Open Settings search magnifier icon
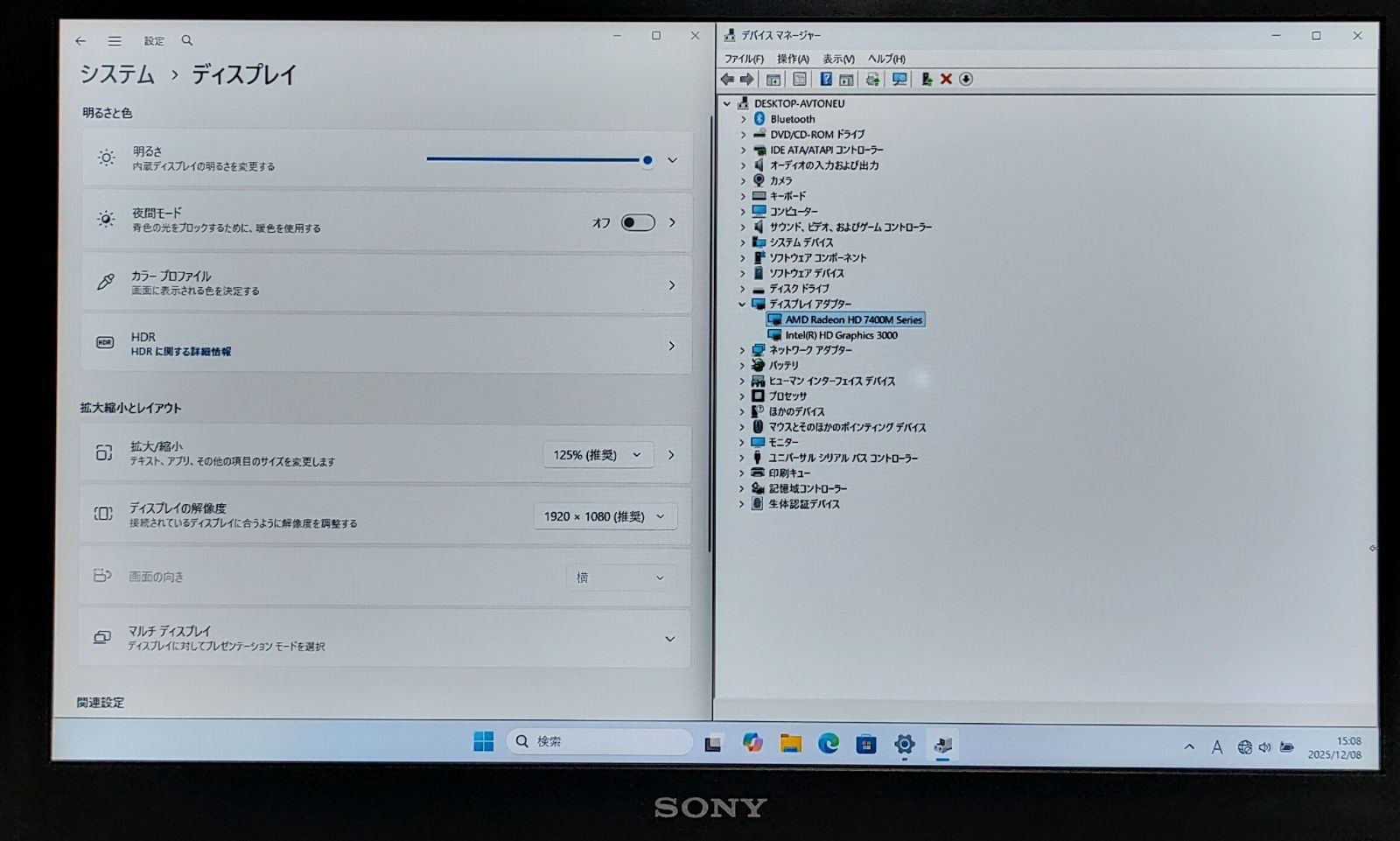 186,40
